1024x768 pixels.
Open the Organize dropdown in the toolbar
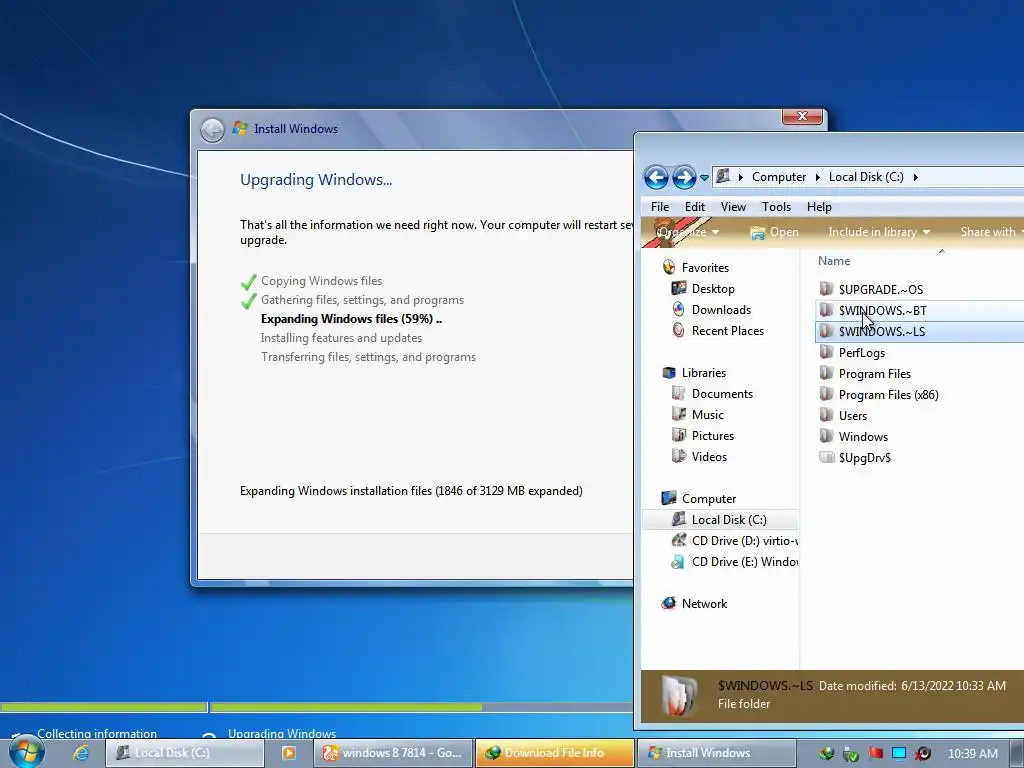click(687, 232)
